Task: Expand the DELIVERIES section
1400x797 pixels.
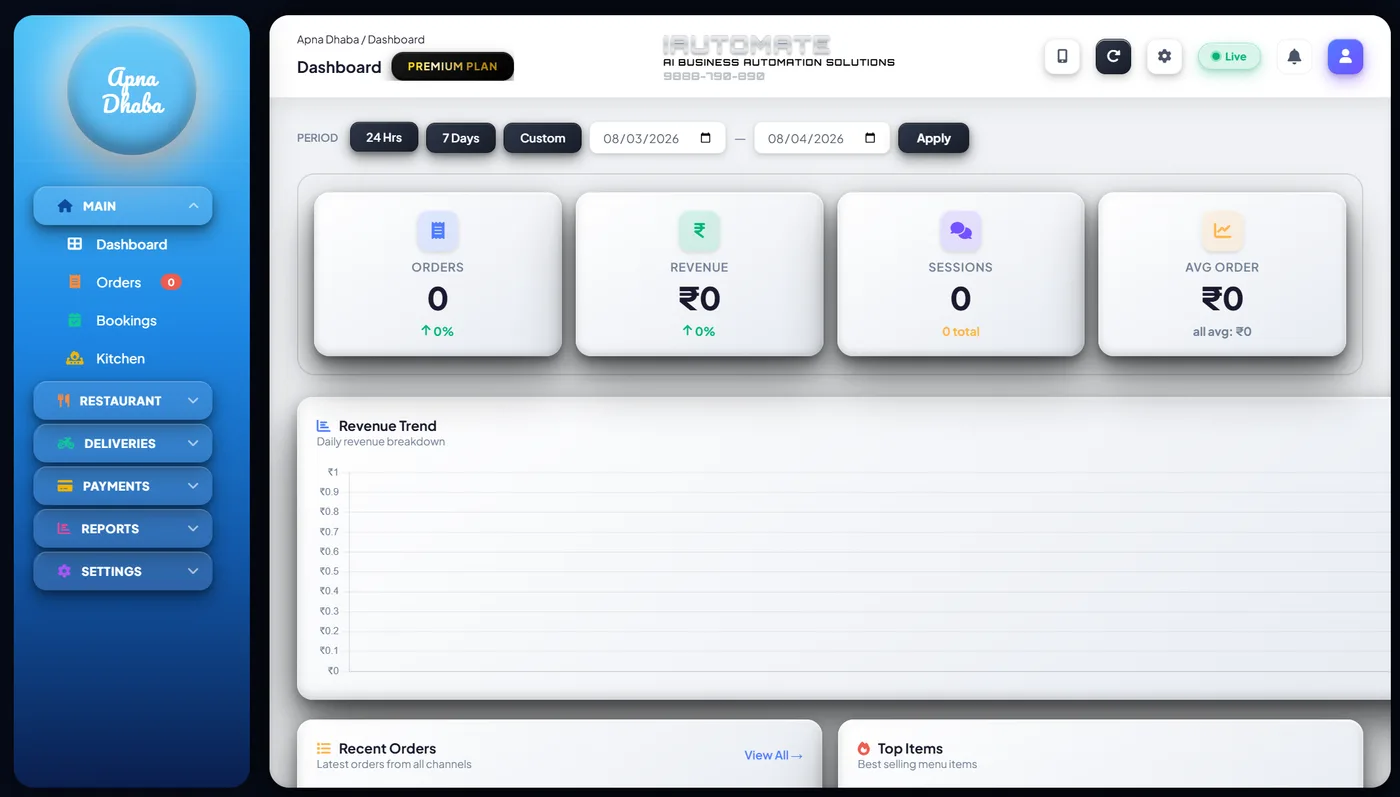Action: pyautogui.click(x=123, y=443)
